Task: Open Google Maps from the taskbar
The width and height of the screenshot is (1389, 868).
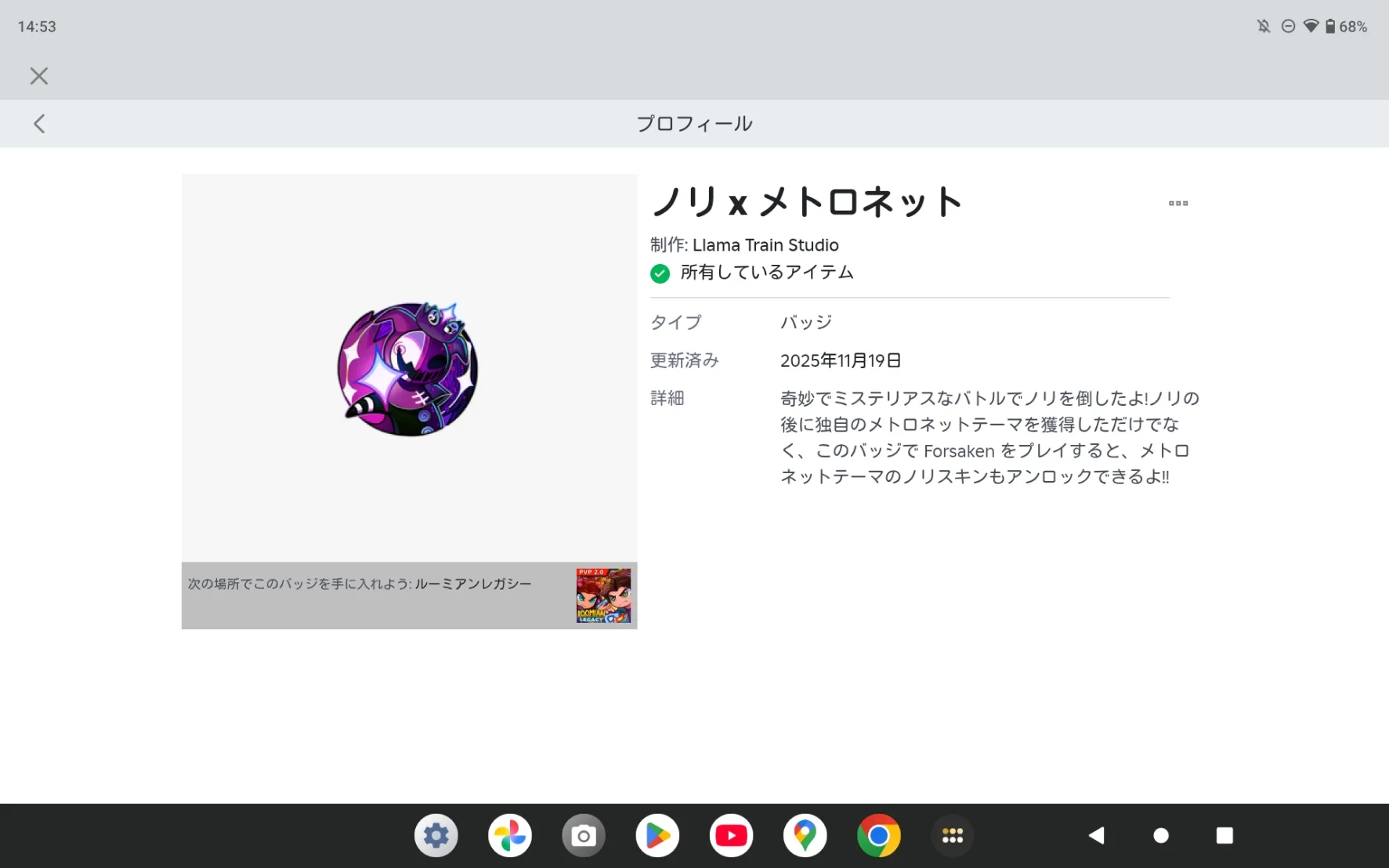Action: 805,836
